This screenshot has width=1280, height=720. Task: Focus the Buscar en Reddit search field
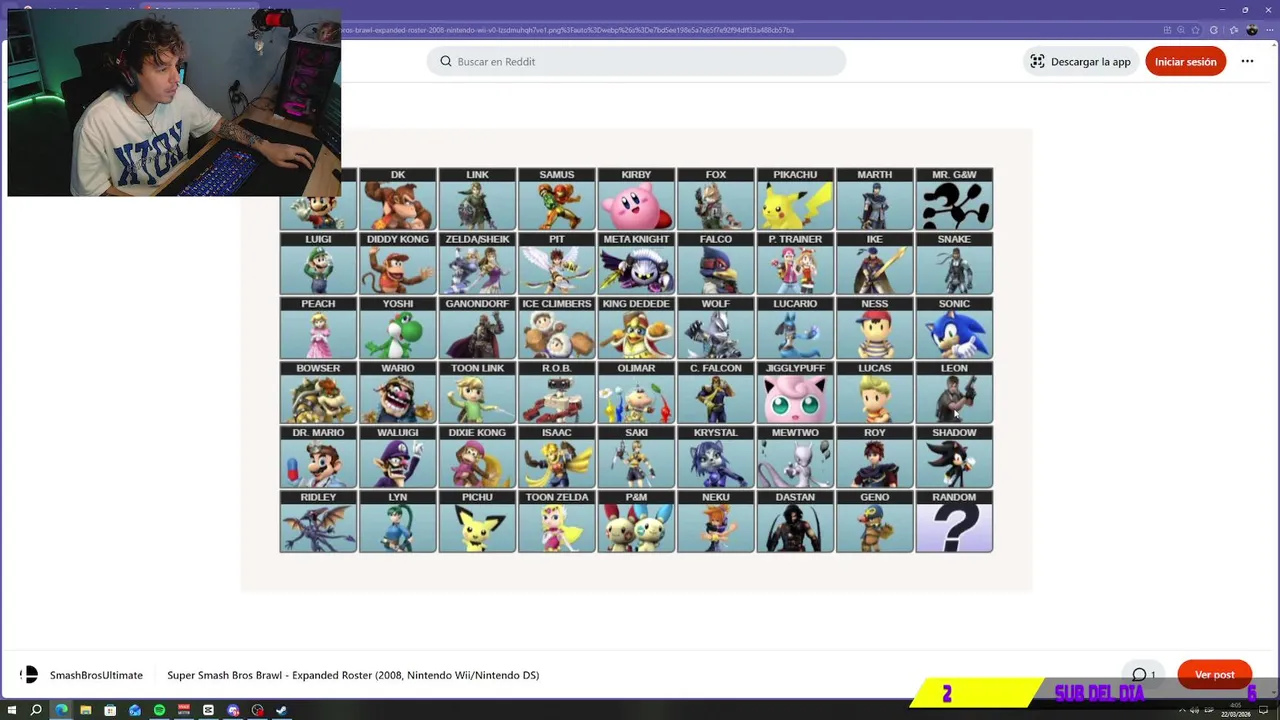pos(636,61)
